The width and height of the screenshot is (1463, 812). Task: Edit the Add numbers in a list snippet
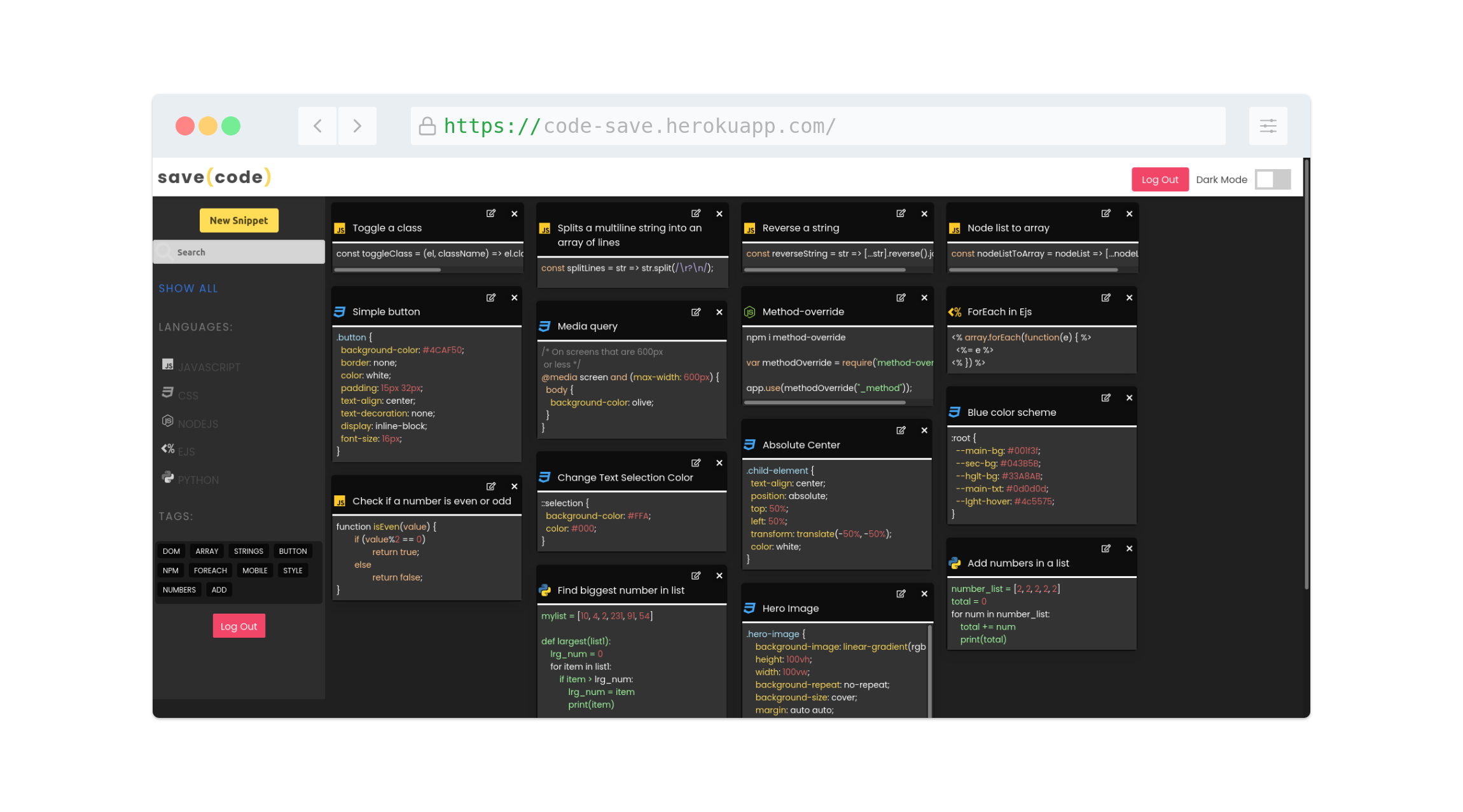click(x=1106, y=549)
